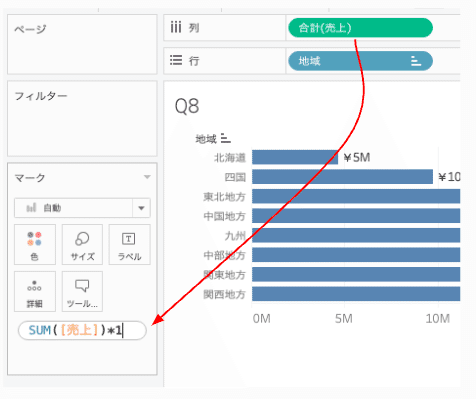Open the サイズ (Size) mark card
476x399 pixels.
pos(82,244)
